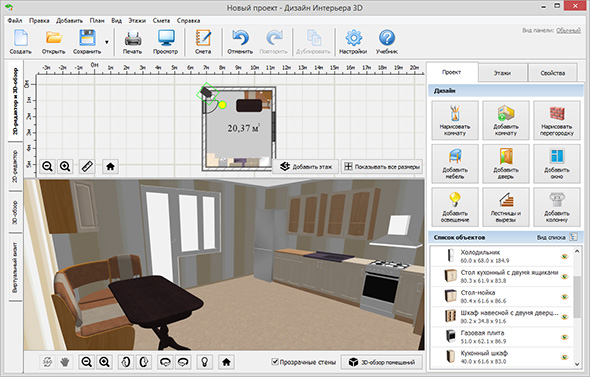Tilt 3D camera second orbit icon

click(183, 362)
